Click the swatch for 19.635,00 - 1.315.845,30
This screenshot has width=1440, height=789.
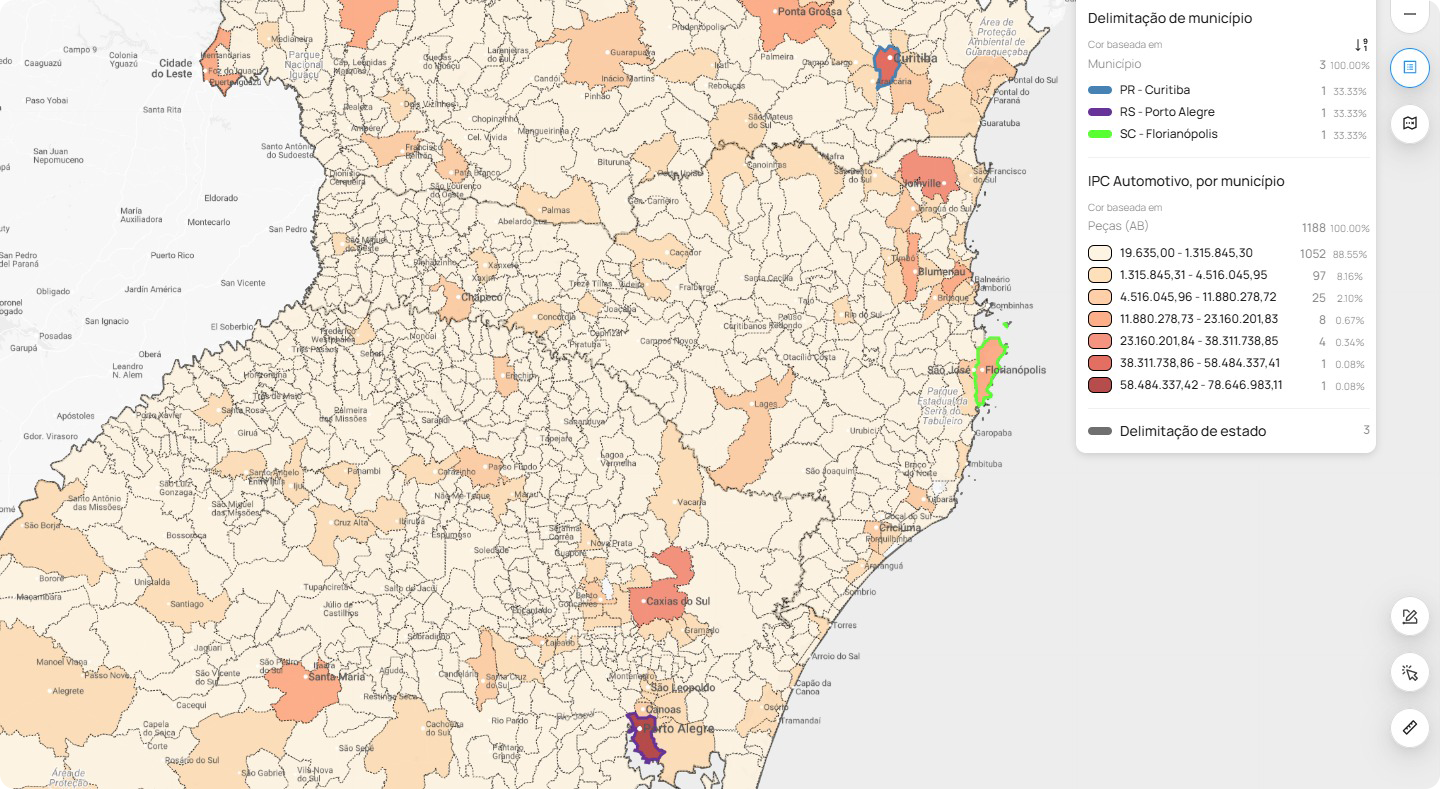pyautogui.click(x=1100, y=253)
